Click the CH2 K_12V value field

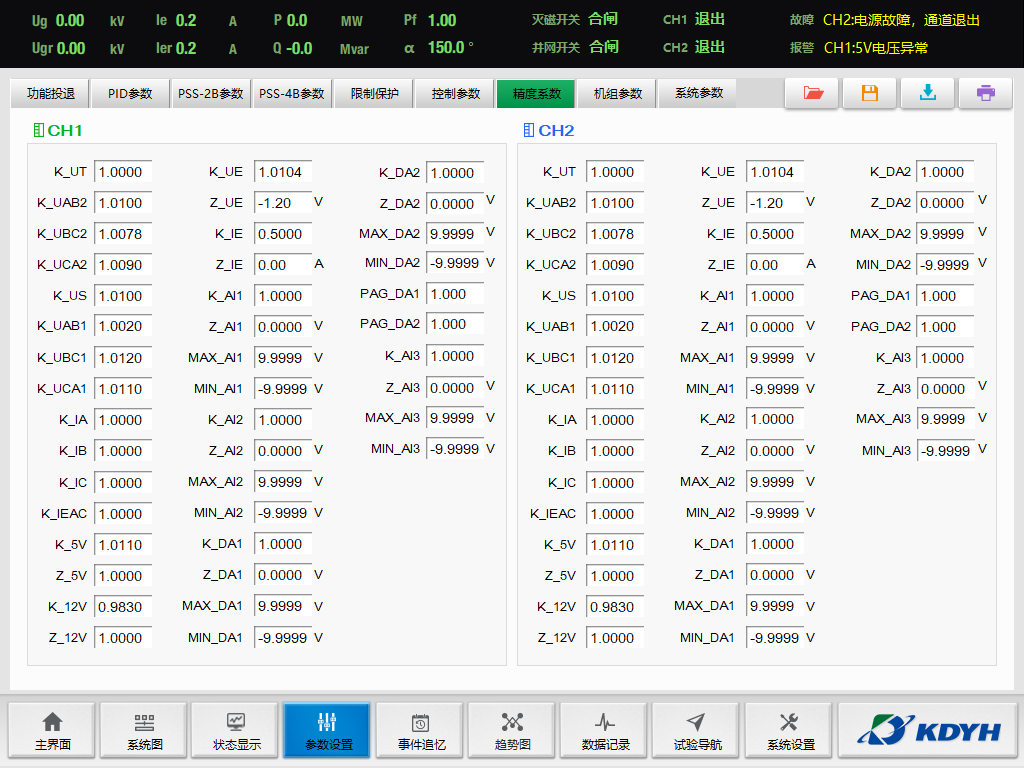[614, 607]
